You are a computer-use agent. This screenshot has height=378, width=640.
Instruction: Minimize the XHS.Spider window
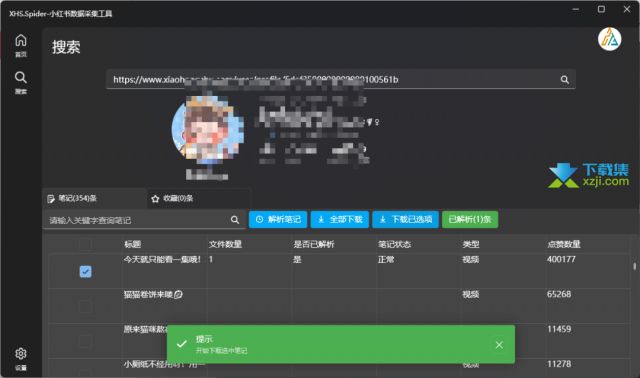point(576,9)
